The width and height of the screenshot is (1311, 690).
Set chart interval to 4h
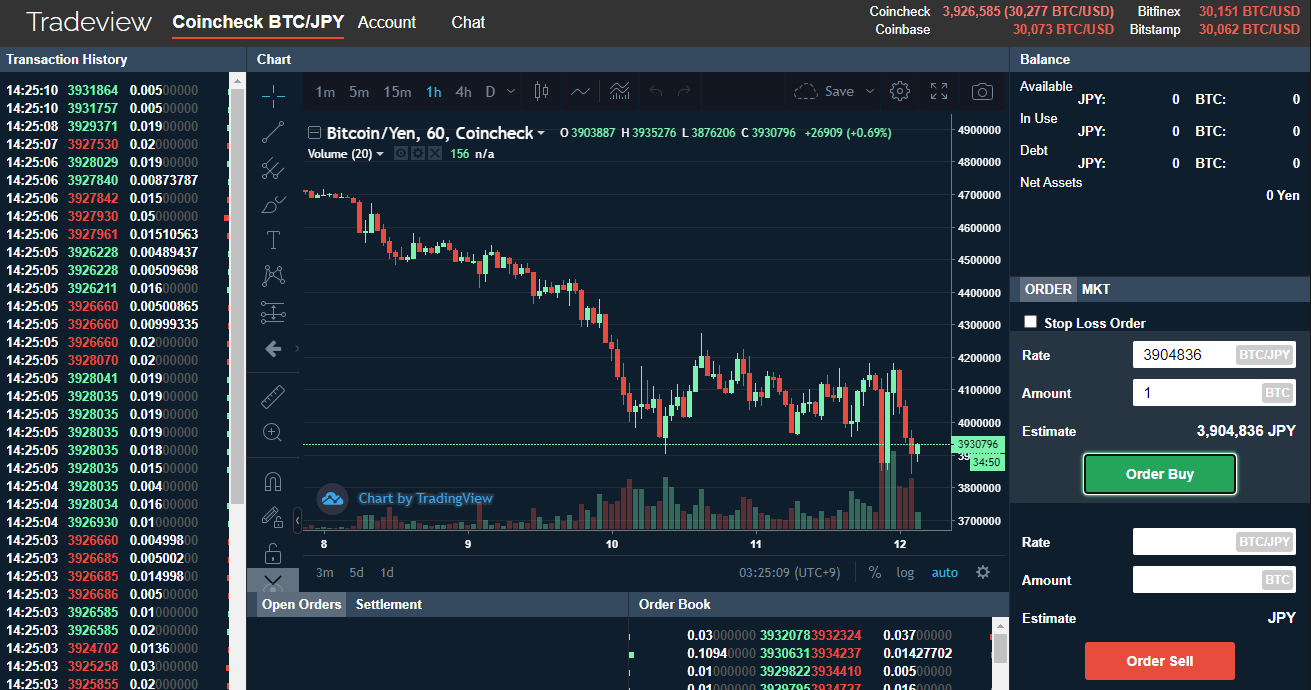[463, 92]
